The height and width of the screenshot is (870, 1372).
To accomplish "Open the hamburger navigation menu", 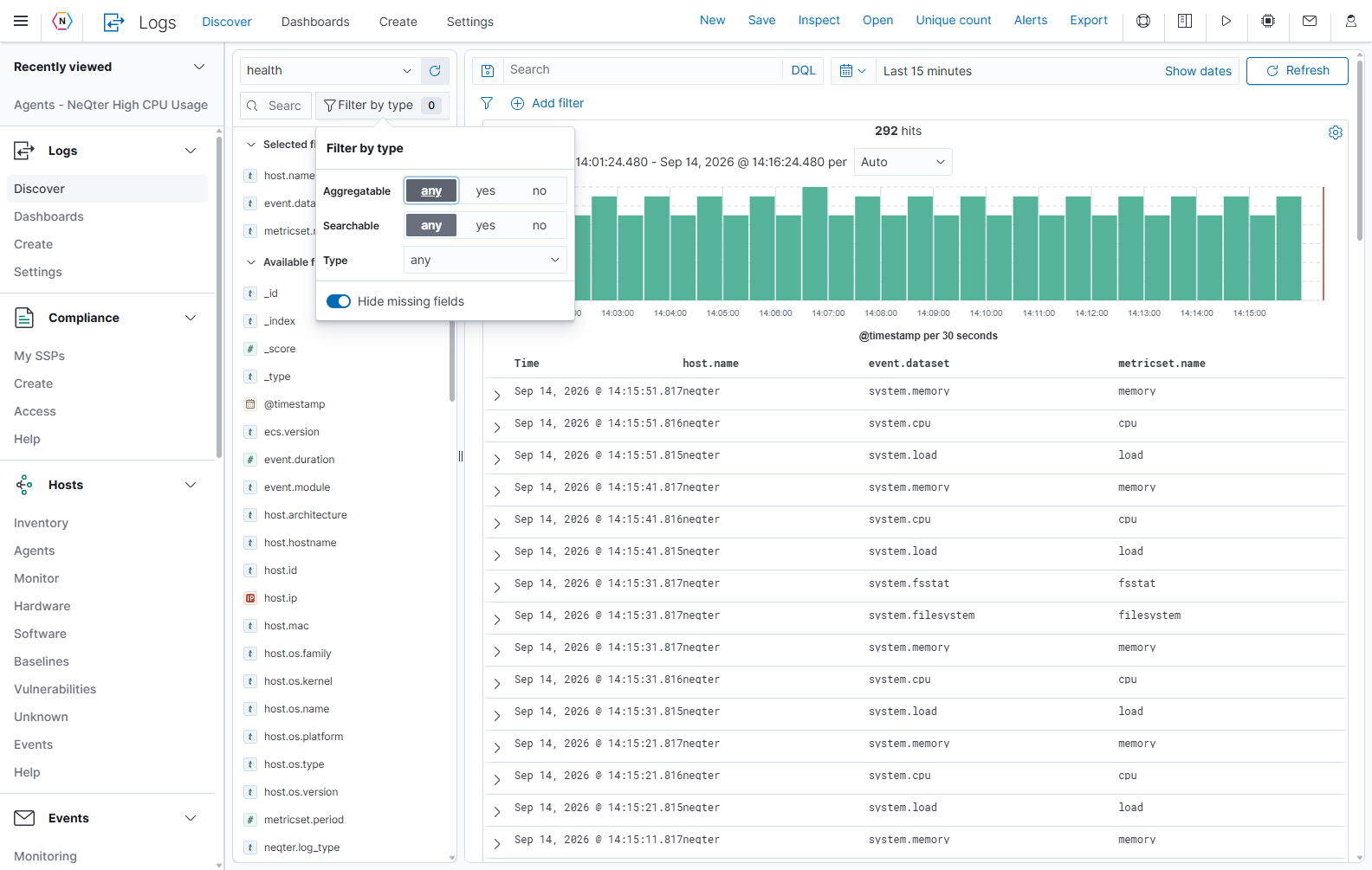I will click(21, 21).
